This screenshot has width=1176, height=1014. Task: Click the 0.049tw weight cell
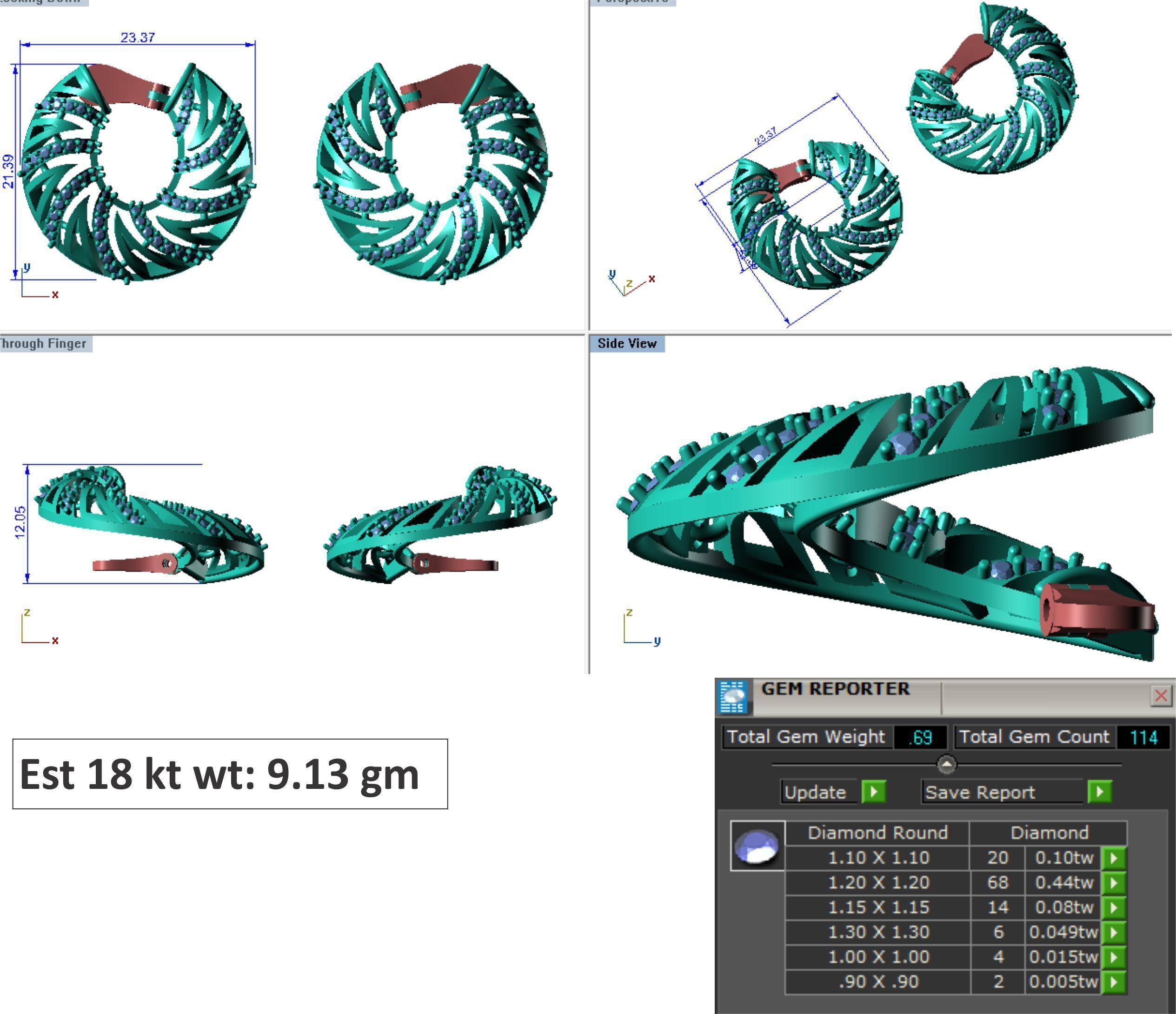point(1063,932)
